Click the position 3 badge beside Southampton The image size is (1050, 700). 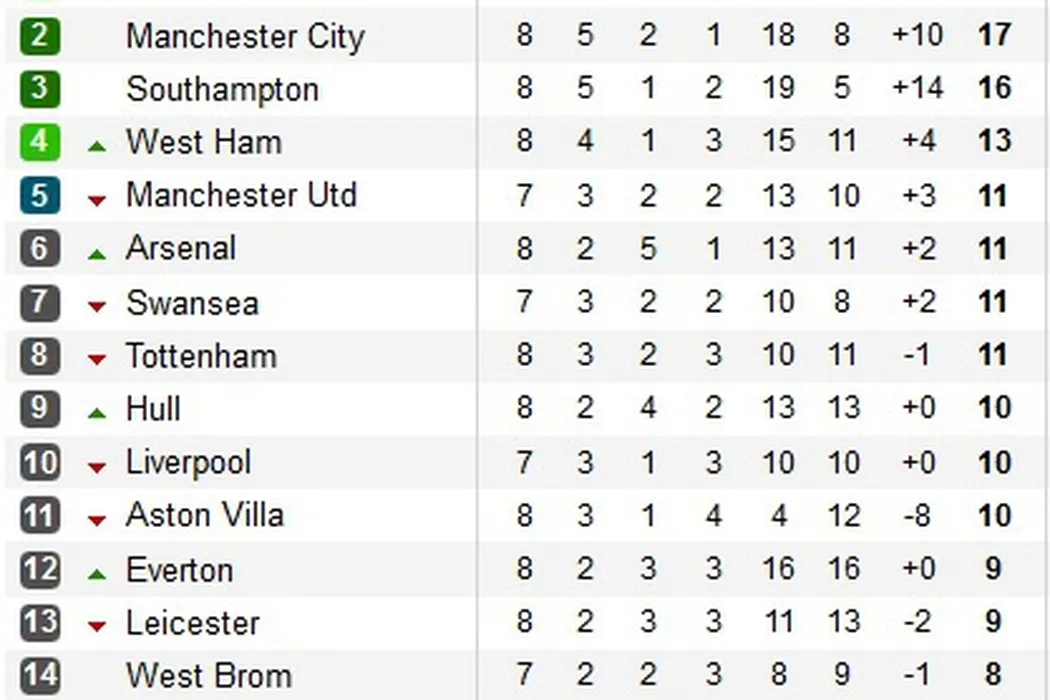(x=39, y=88)
